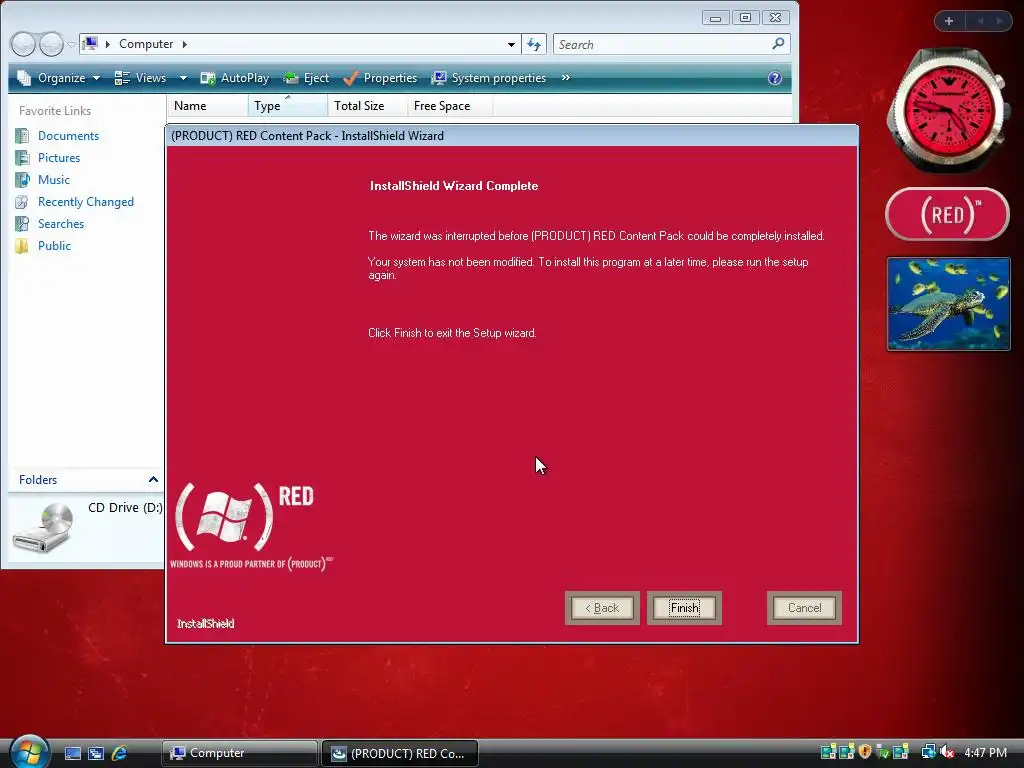Click the InstallShield Wizard title bar
This screenshot has width=1024, height=768.
click(x=512, y=136)
